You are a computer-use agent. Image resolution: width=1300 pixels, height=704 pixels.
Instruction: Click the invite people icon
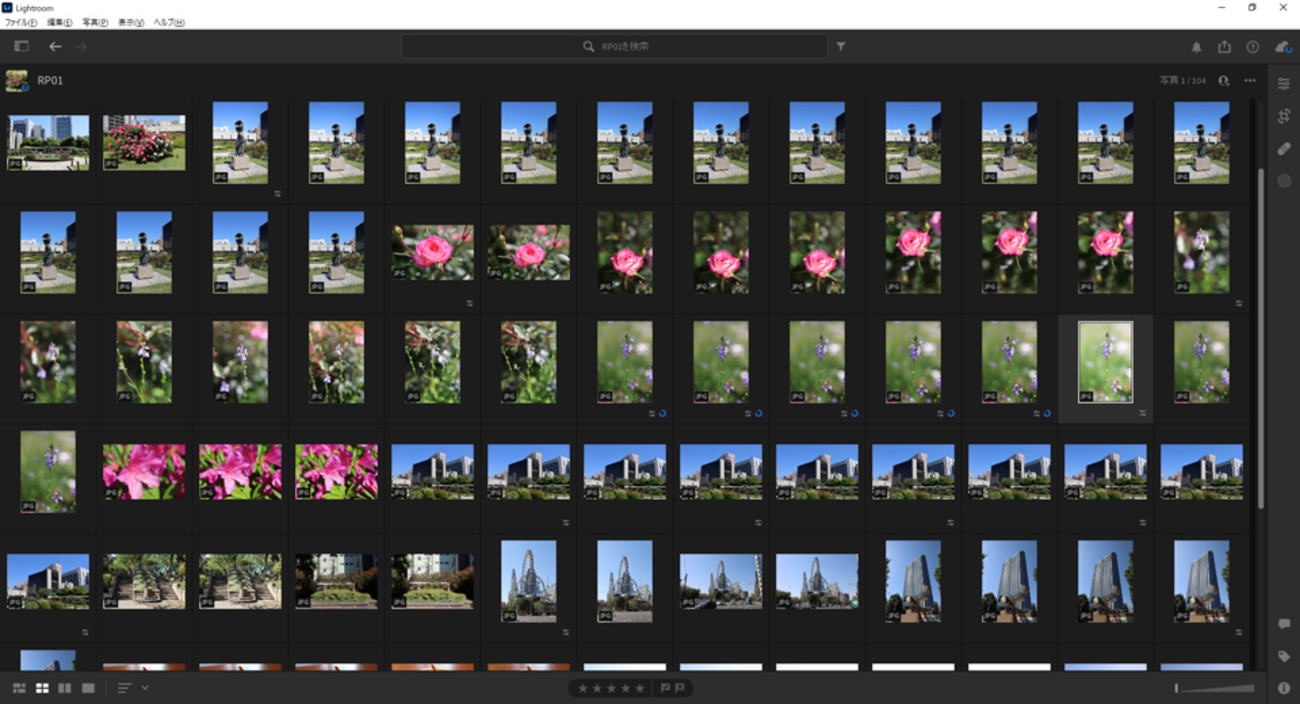[x=1224, y=80]
